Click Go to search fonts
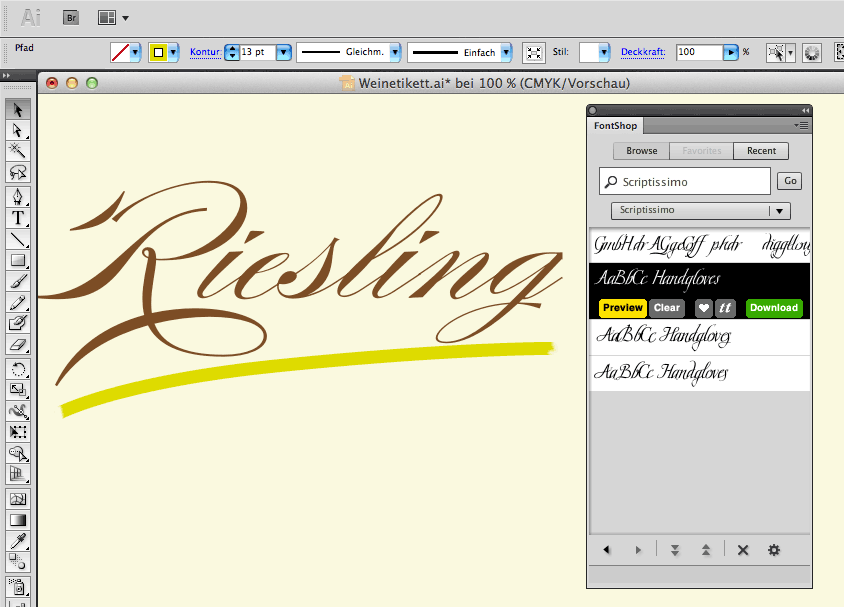 (789, 181)
